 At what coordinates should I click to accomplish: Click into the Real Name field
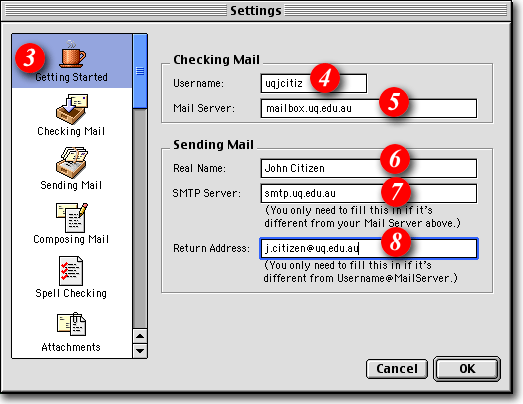(369, 168)
